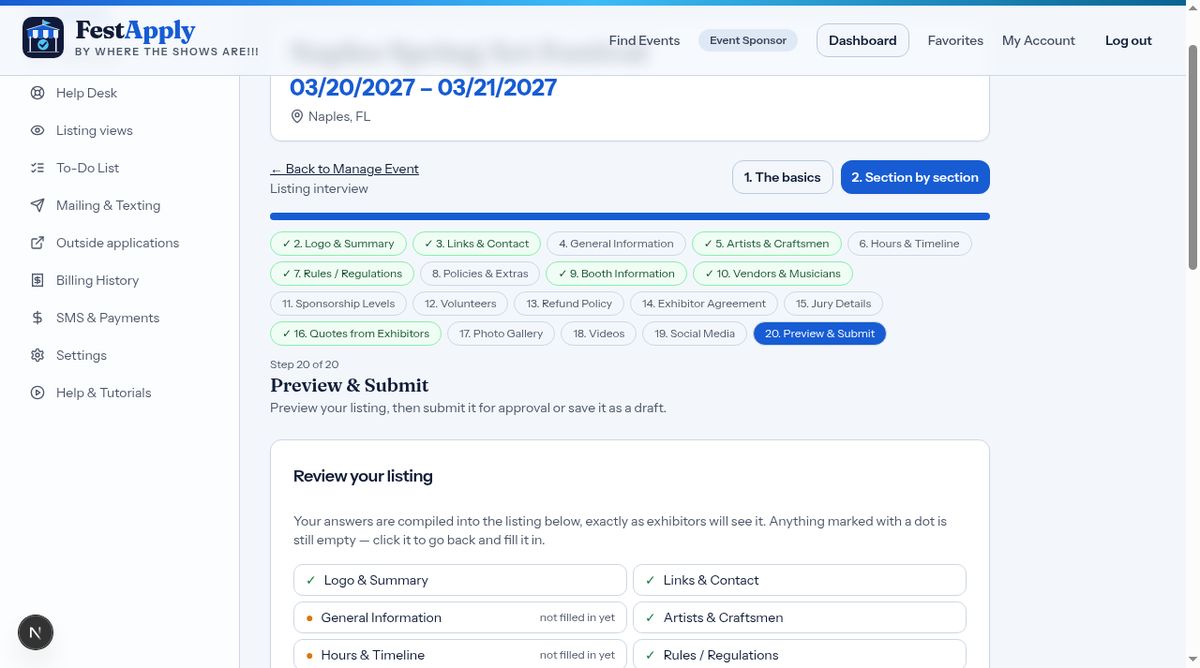Open the Logo & Summary review row
Screen dimensions: 1200x668
point(460,580)
